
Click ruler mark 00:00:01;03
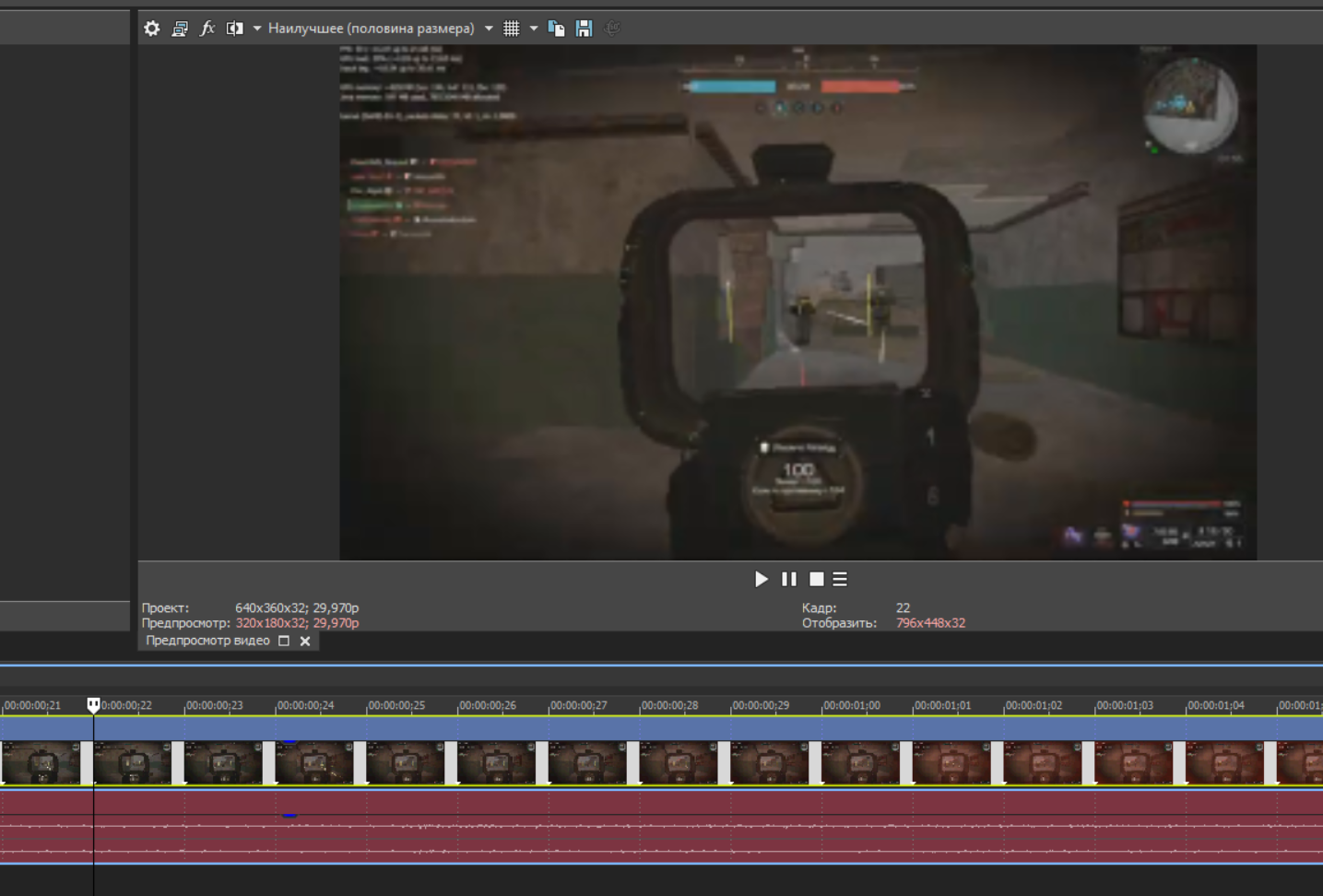1125,705
